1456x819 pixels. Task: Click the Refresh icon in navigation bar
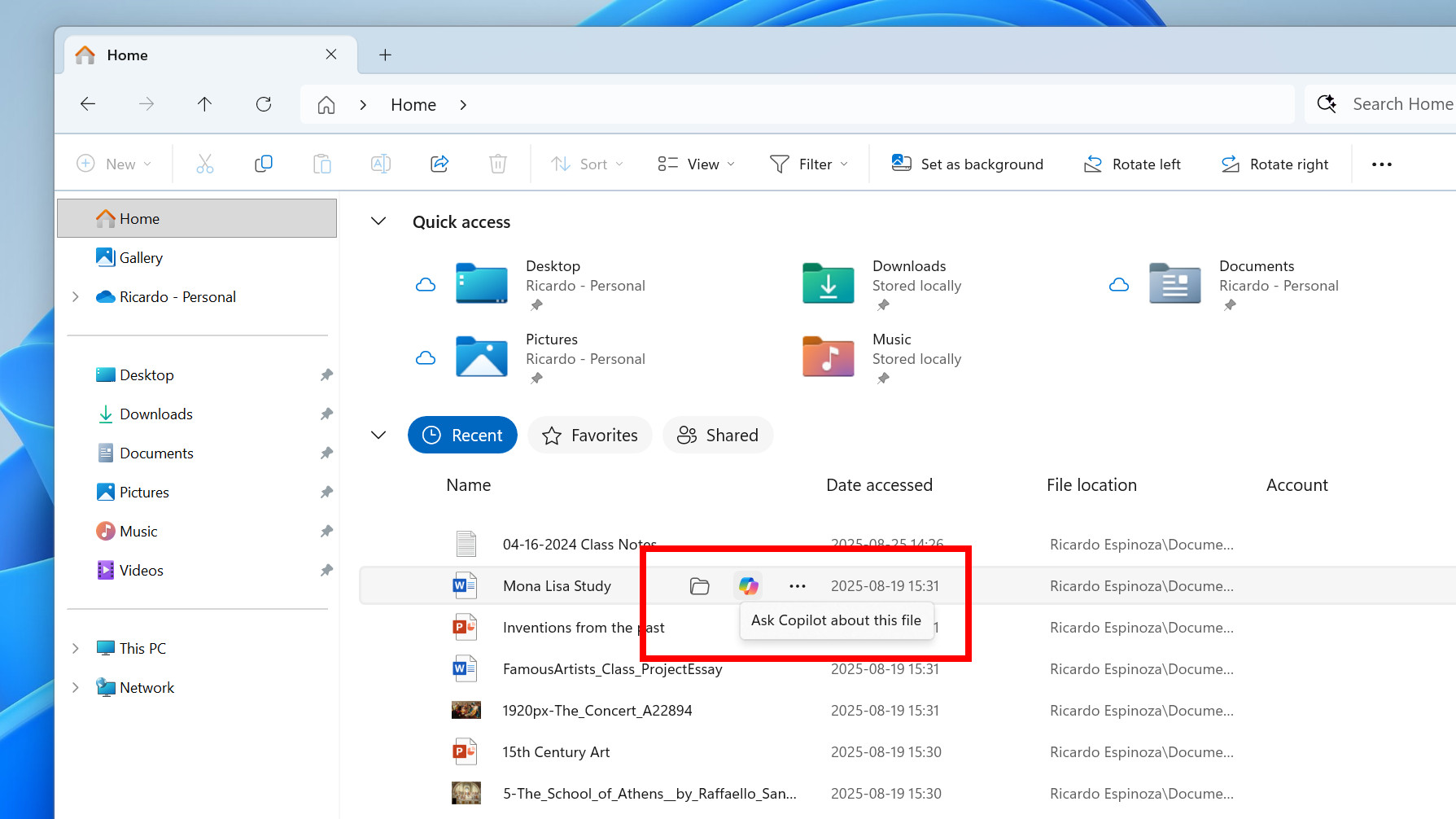click(x=264, y=104)
